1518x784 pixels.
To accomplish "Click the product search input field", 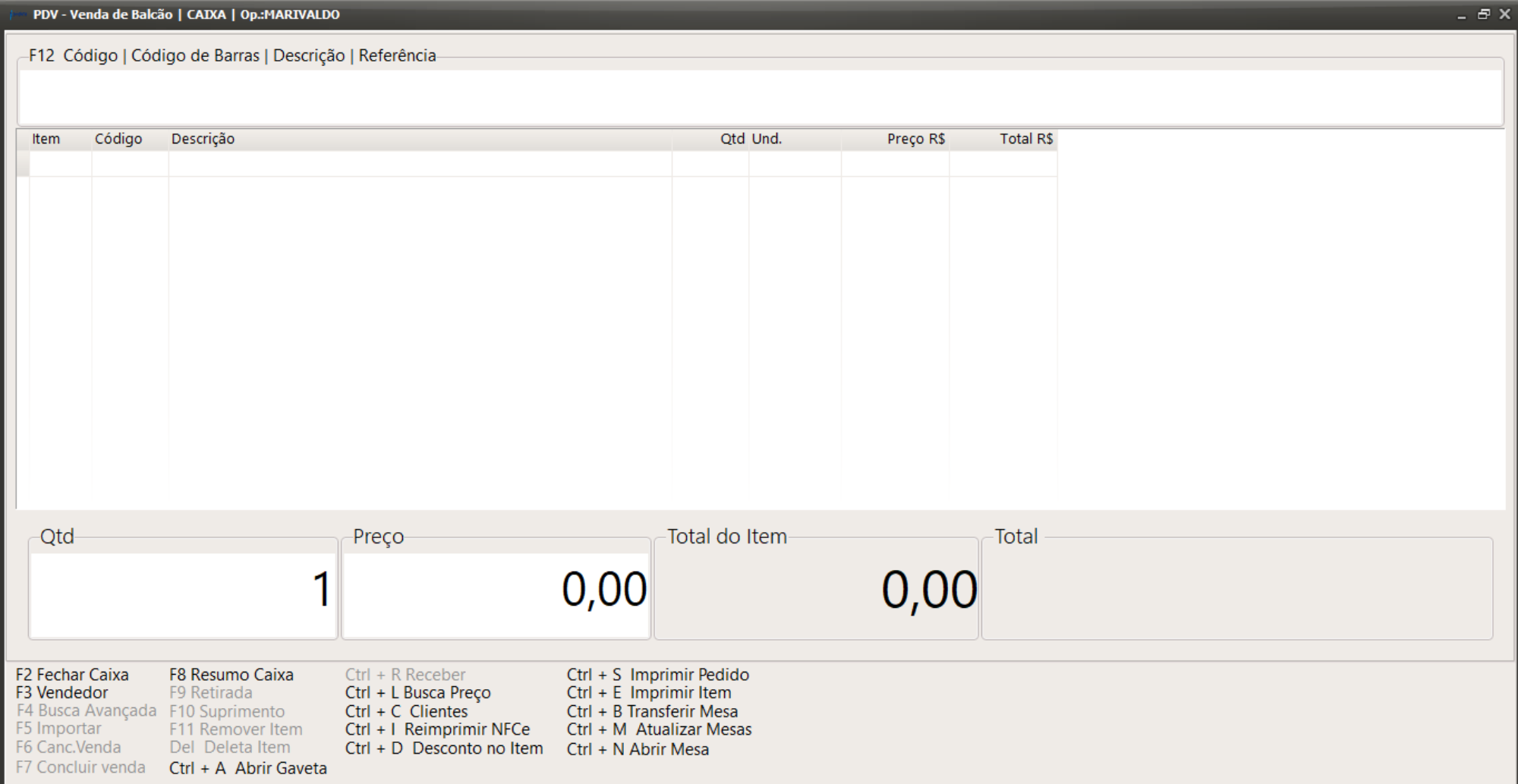I will click(x=759, y=96).
